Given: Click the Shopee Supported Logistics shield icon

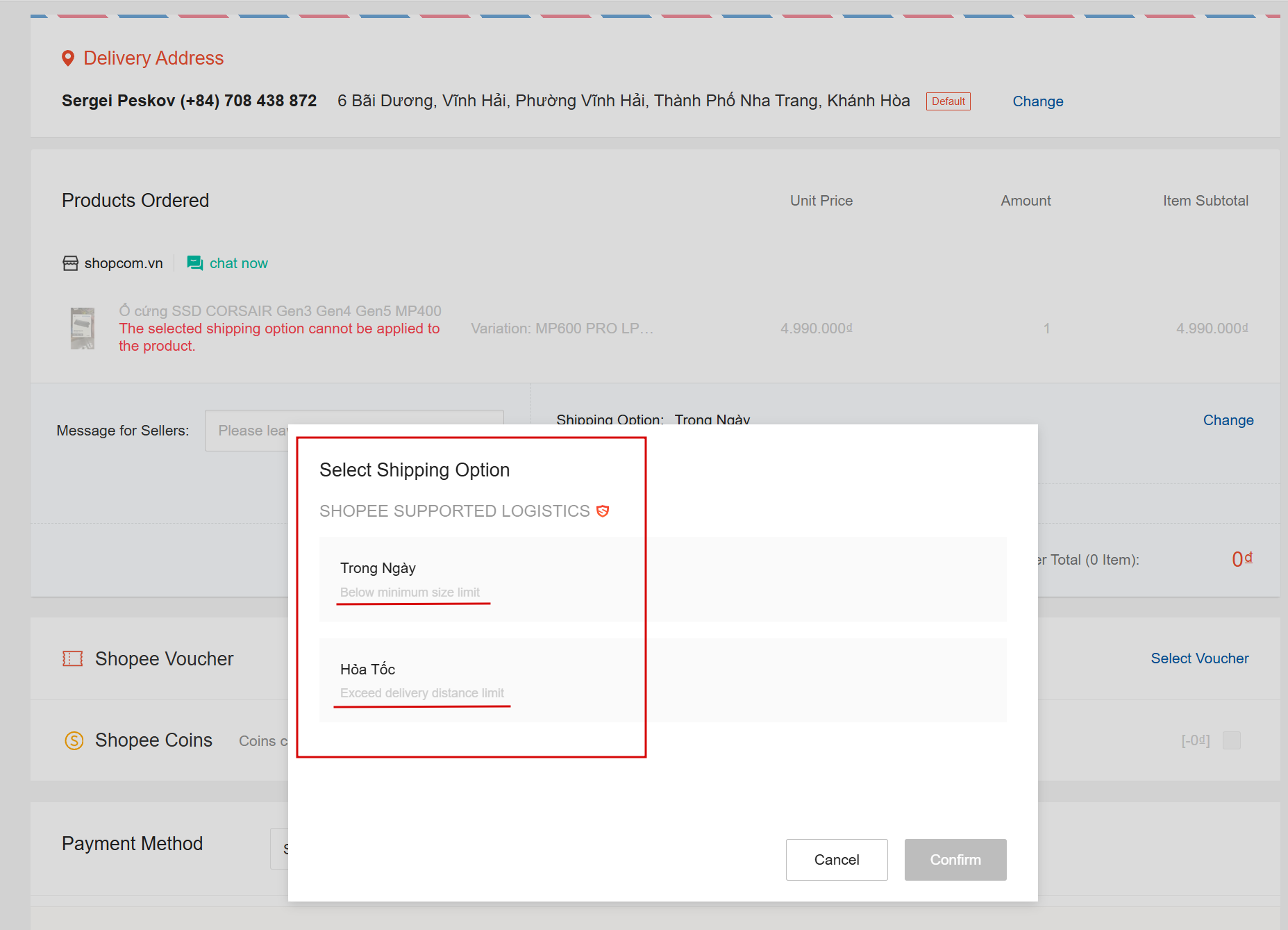Looking at the screenshot, I should pyautogui.click(x=603, y=511).
